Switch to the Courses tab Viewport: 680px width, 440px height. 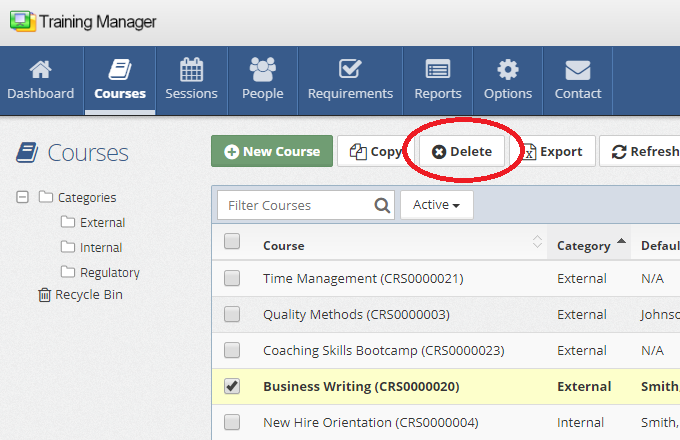point(120,80)
